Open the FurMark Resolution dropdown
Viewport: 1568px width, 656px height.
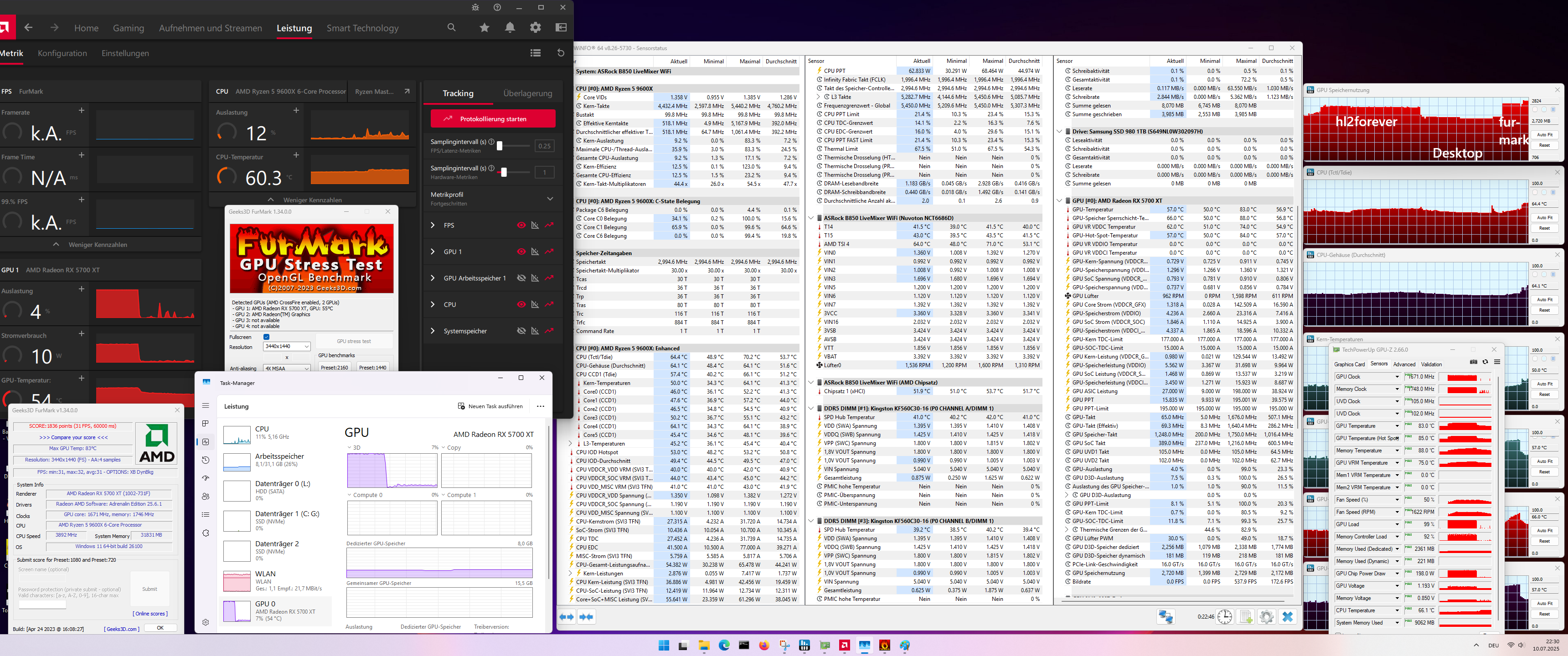click(287, 346)
